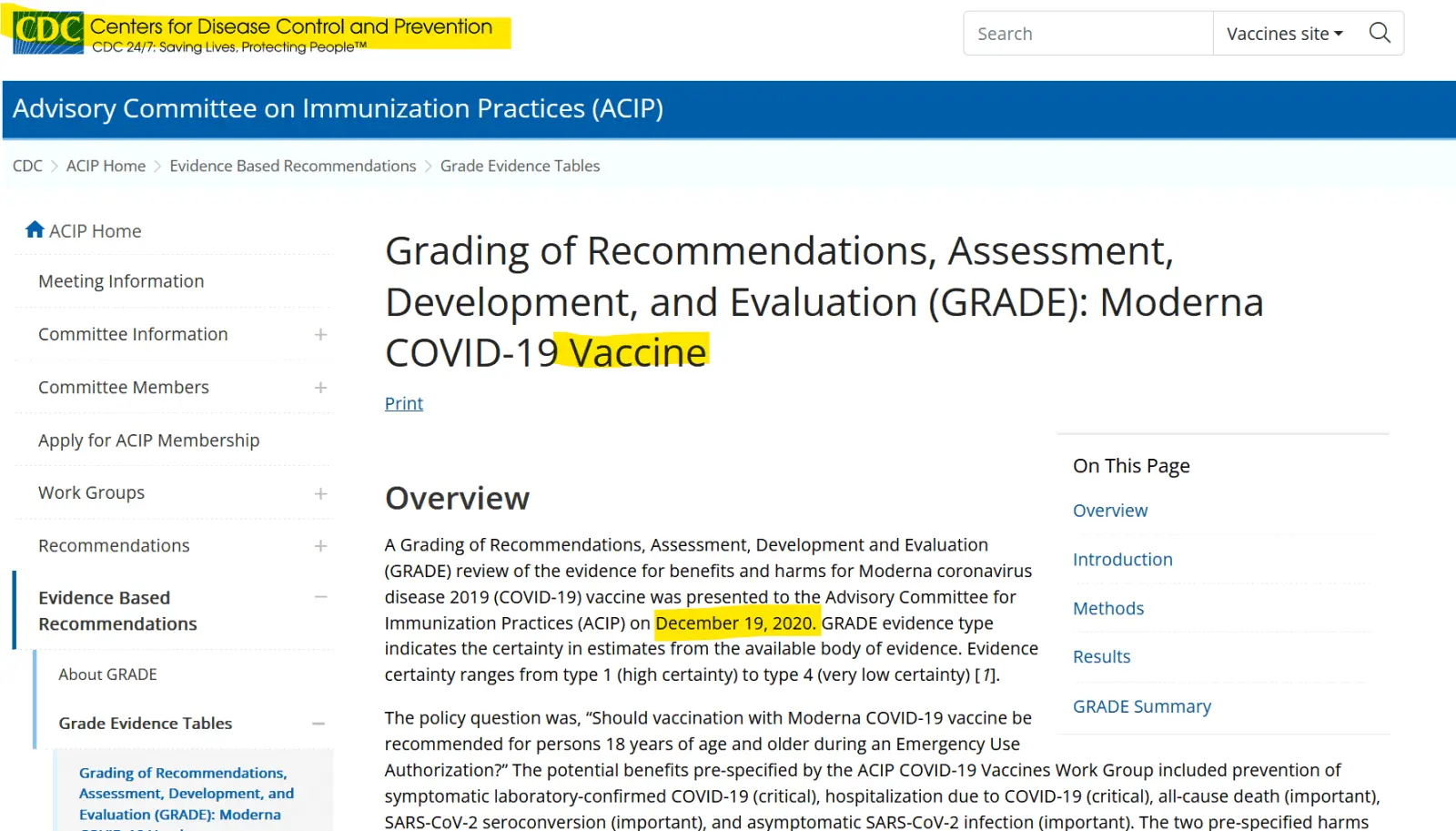Collapse the Grade Evidence Tables submenu

(x=318, y=724)
